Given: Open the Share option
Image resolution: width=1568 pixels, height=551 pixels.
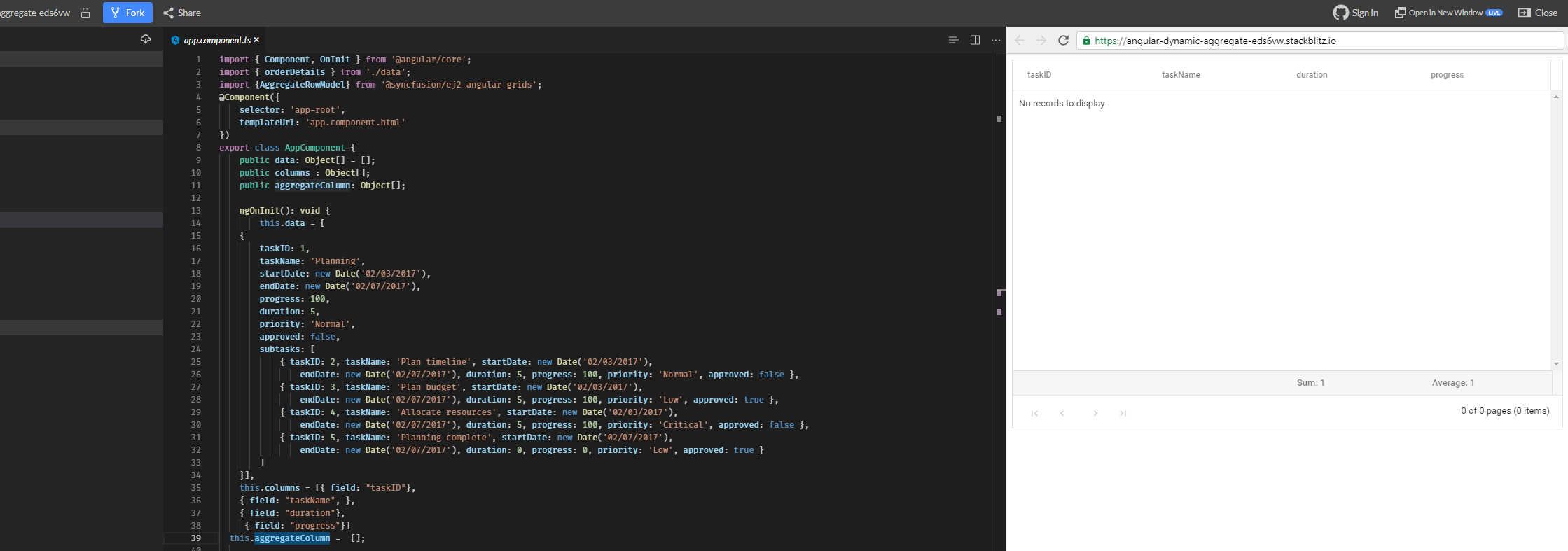Looking at the screenshot, I should (x=182, y=13).
